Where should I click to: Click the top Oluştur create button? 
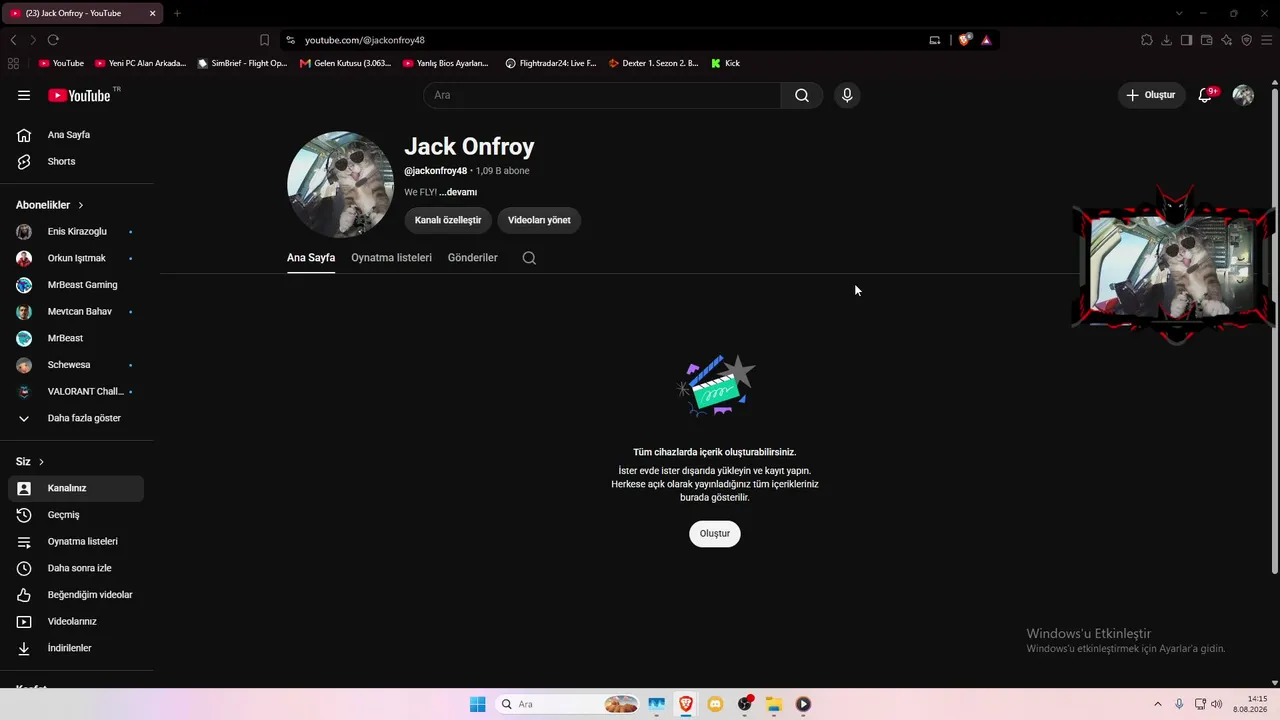(x=1151, y=95)
